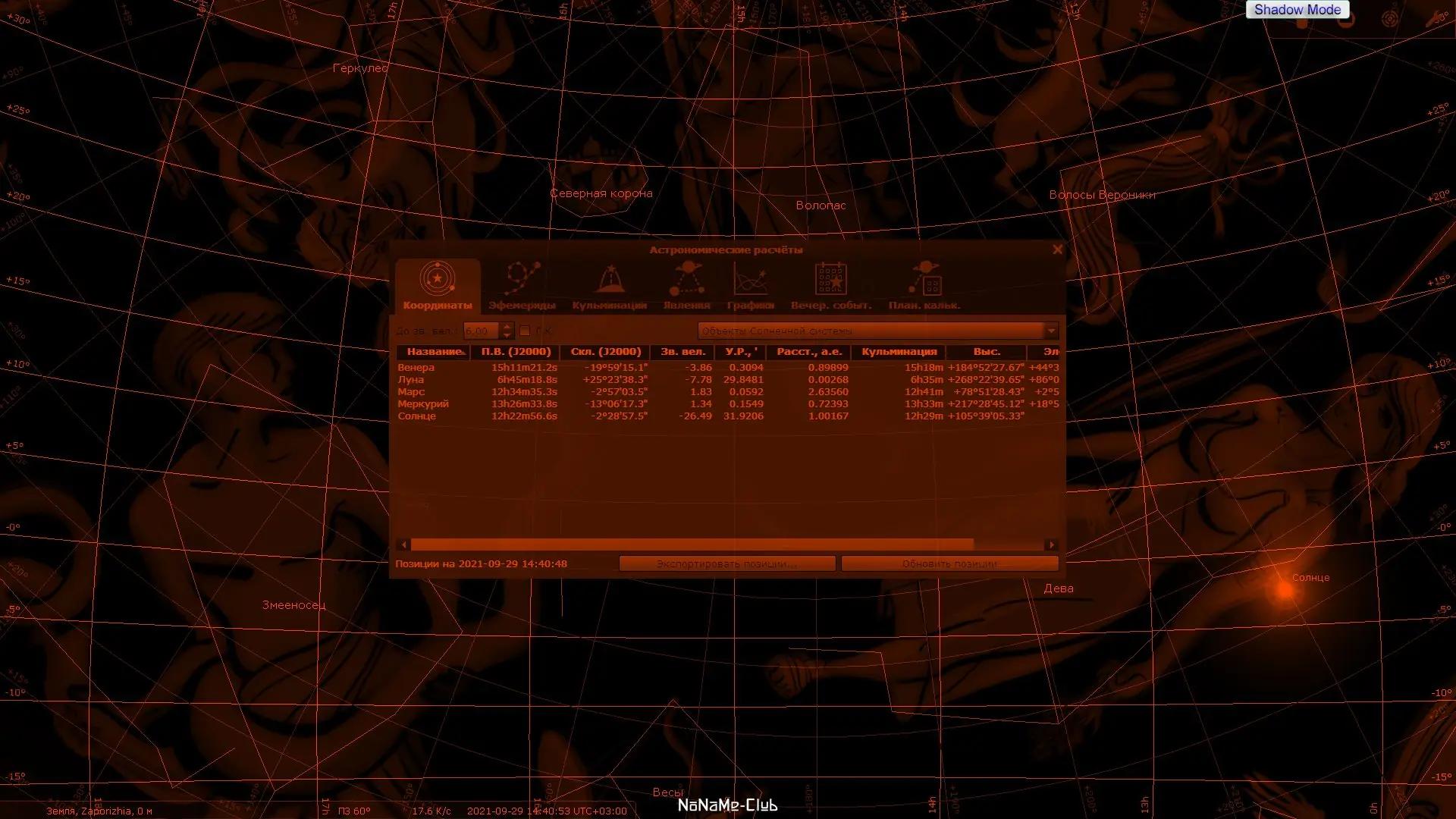Increase the magnitude limit stepper value
The width and height of the screenshot is (1456, 819).
[x=507, y=327]
